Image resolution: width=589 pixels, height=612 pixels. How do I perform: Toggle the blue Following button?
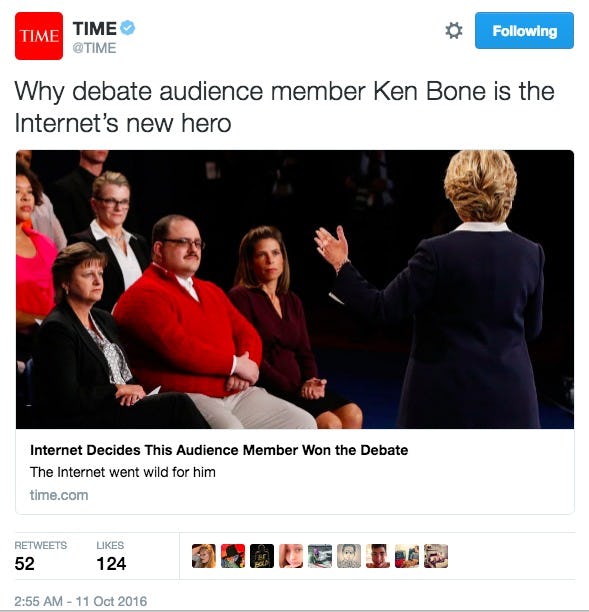(x=524, y=30)
